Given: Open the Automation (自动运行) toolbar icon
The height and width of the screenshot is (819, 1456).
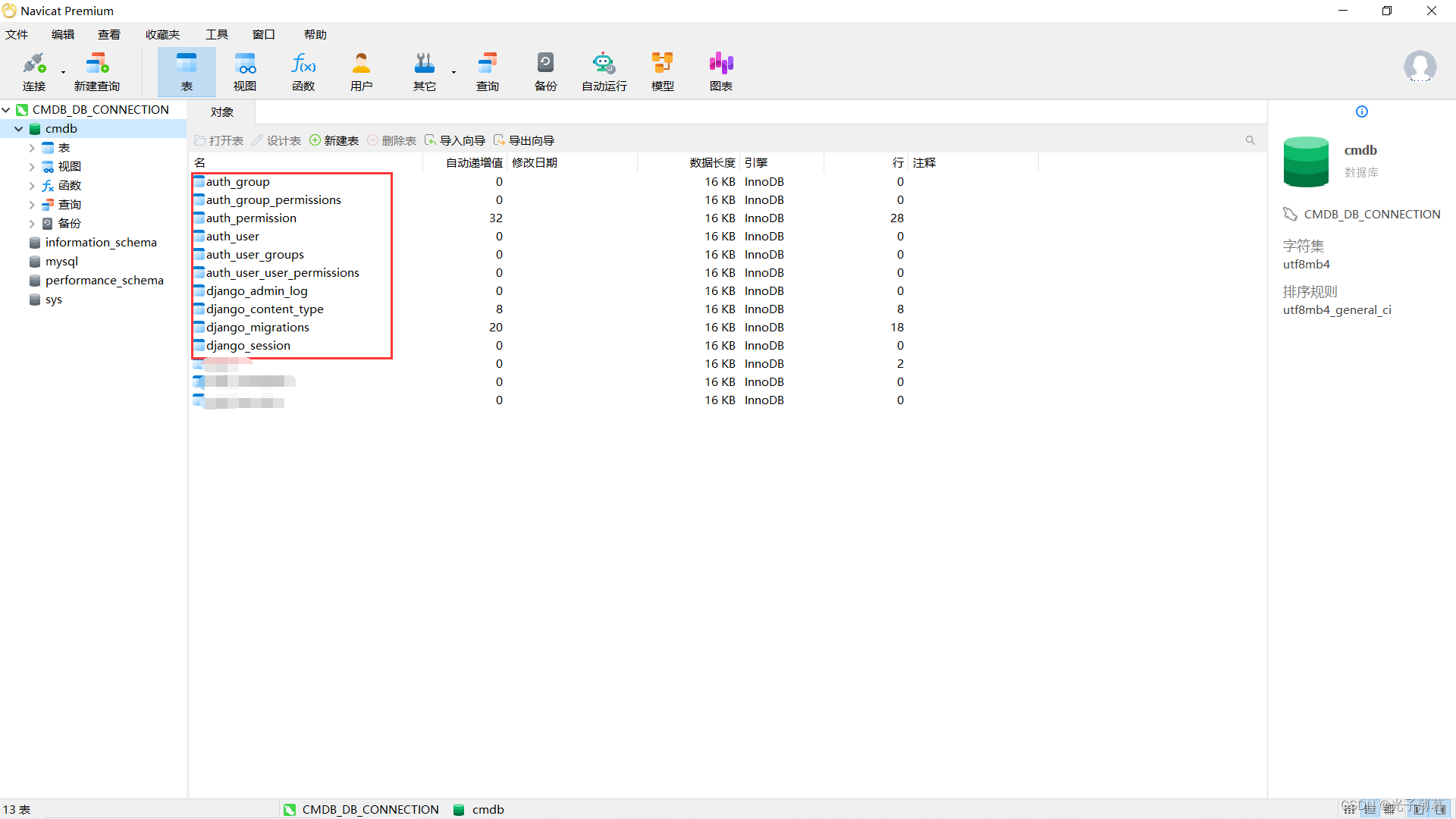Looking at the screenshot, I should pyautogui.click(x=604, y=72).
